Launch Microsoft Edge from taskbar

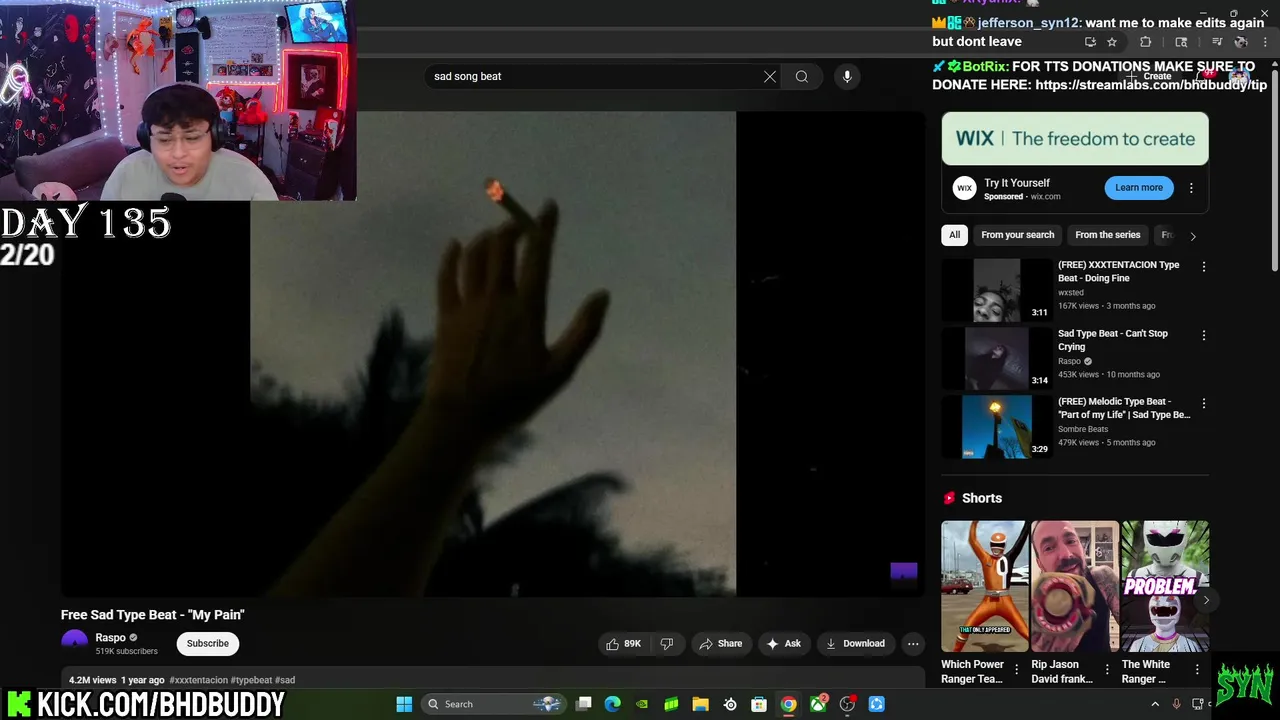pos(612,704)
